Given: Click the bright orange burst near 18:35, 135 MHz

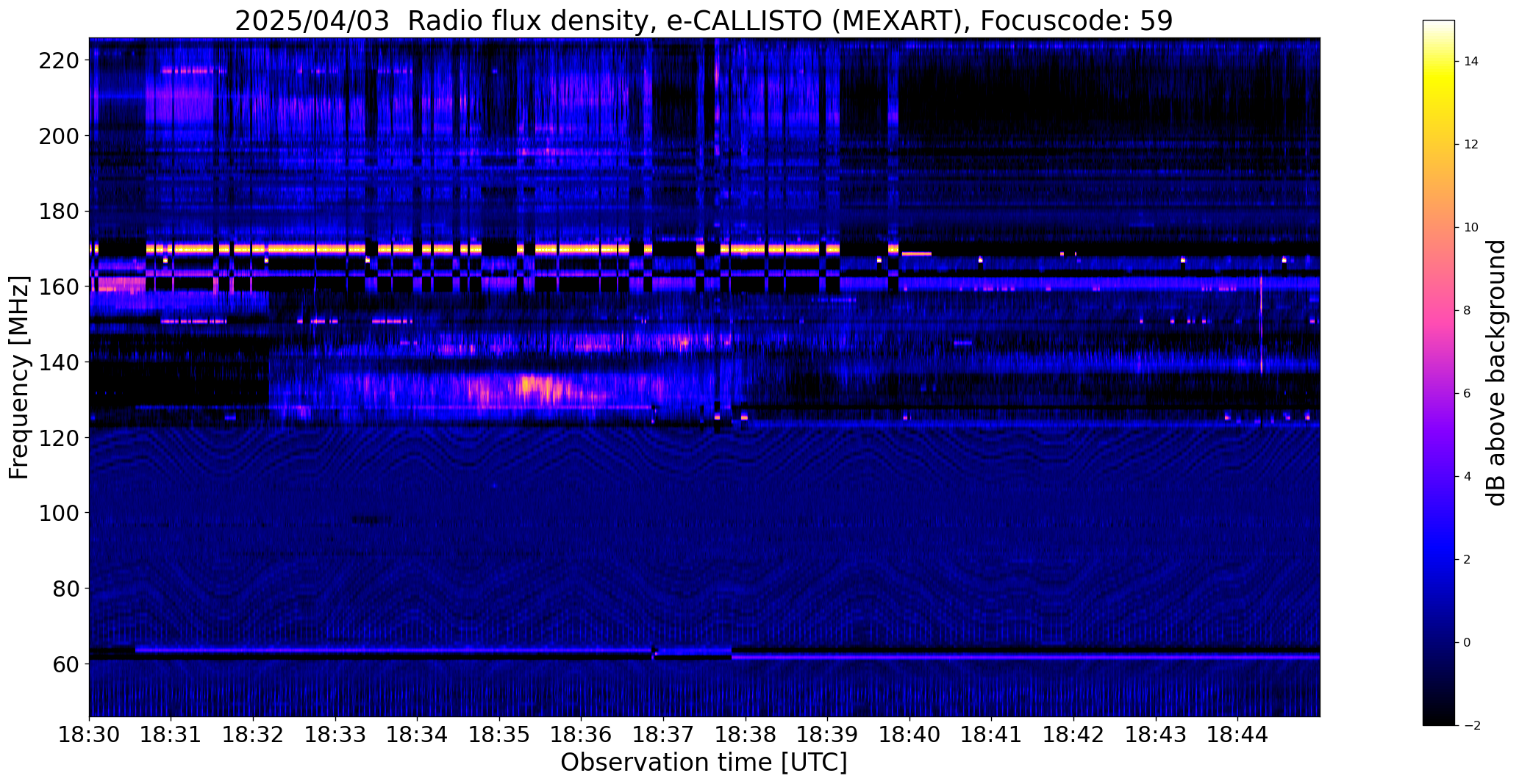Looking at the screenshot, I should (535, 388).
